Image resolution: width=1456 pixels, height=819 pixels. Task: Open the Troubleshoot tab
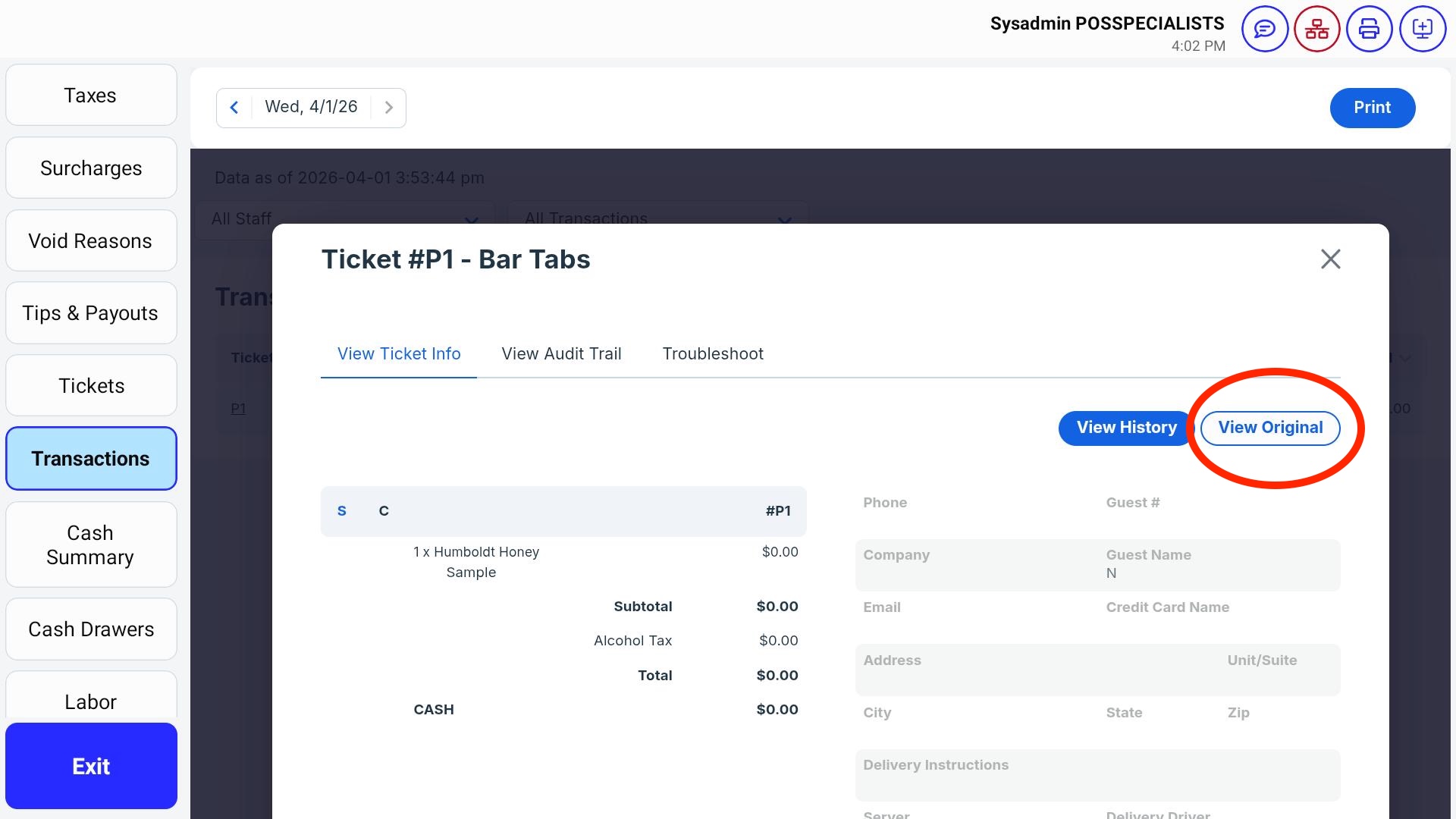[x=713, y=354]
